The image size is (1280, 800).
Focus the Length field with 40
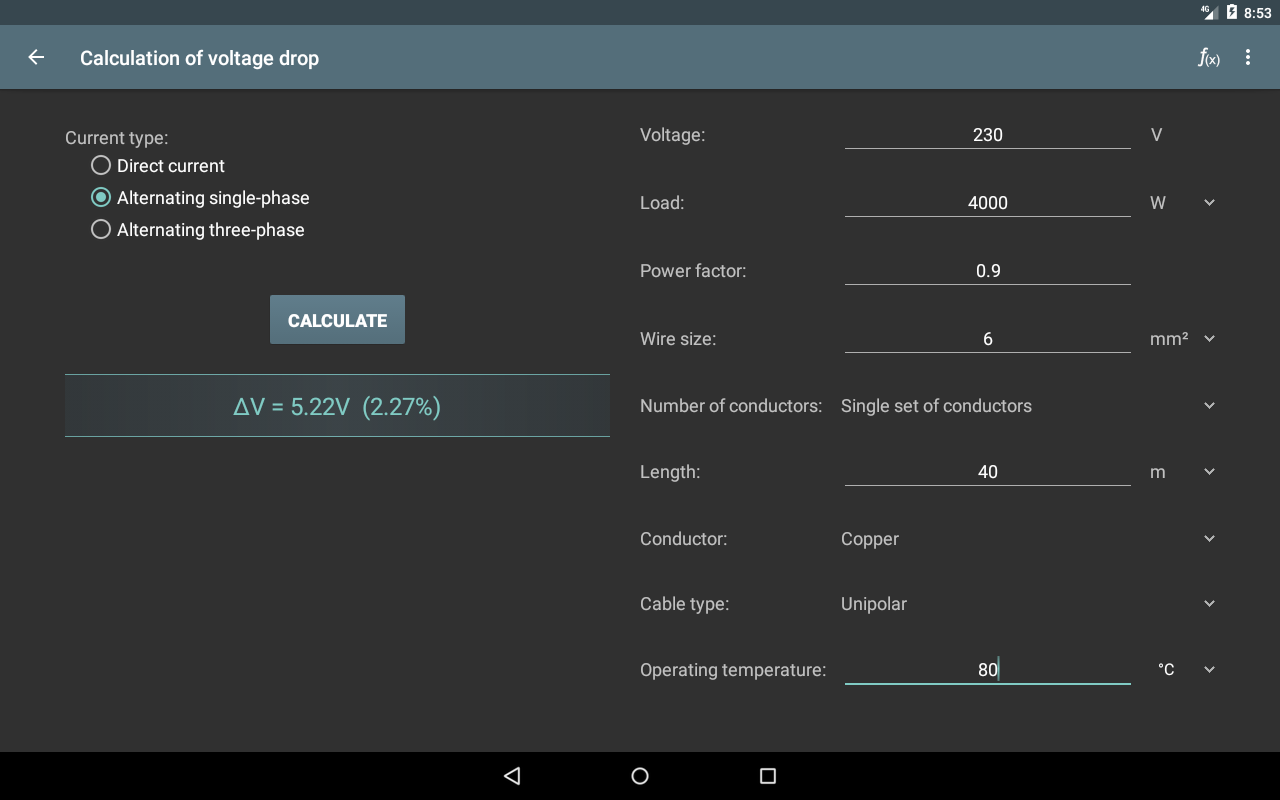click(987, 471)
